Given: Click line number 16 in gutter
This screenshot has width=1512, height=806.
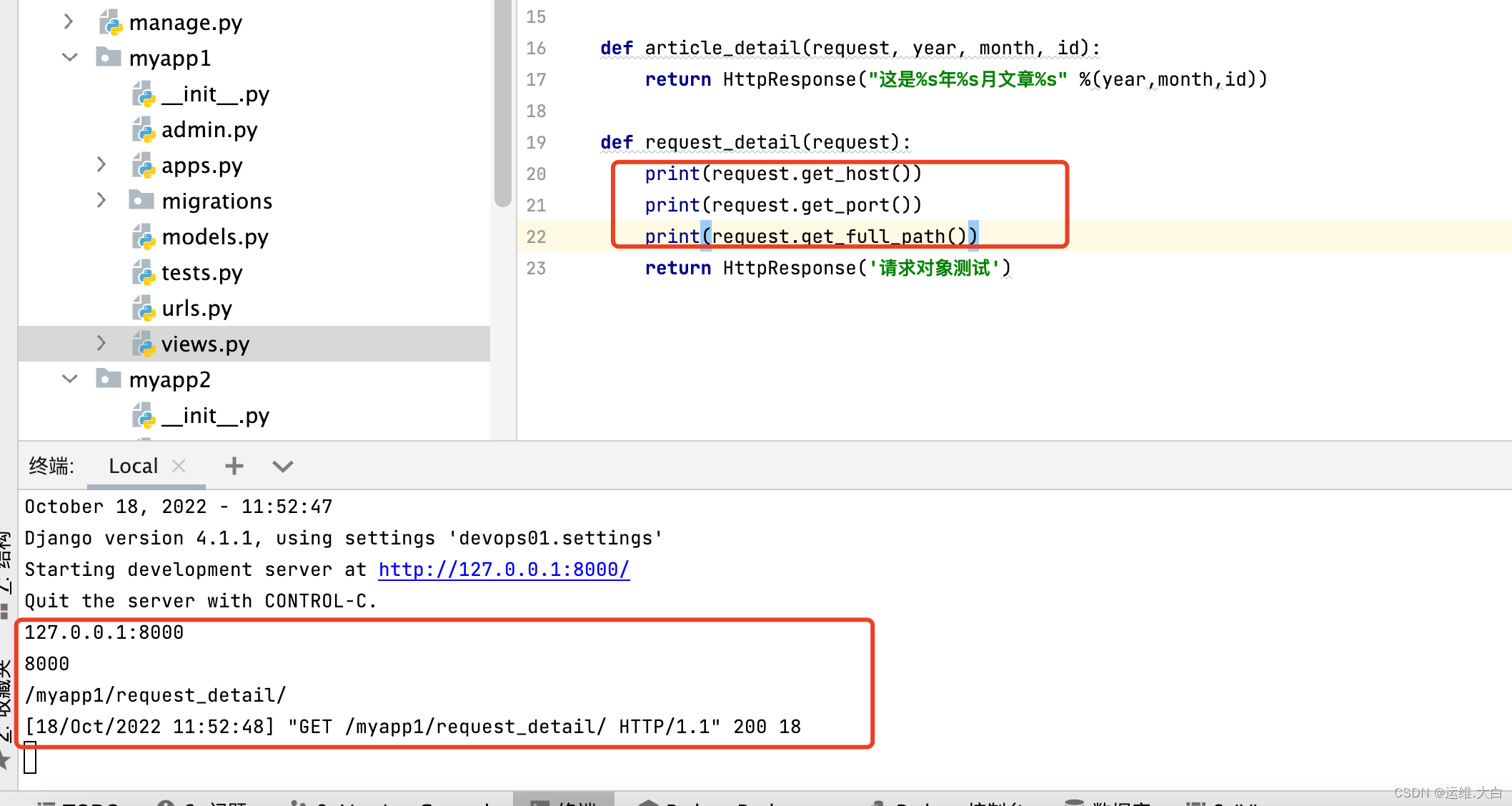Looking at the screenshot, I should (x=536, y=48).
